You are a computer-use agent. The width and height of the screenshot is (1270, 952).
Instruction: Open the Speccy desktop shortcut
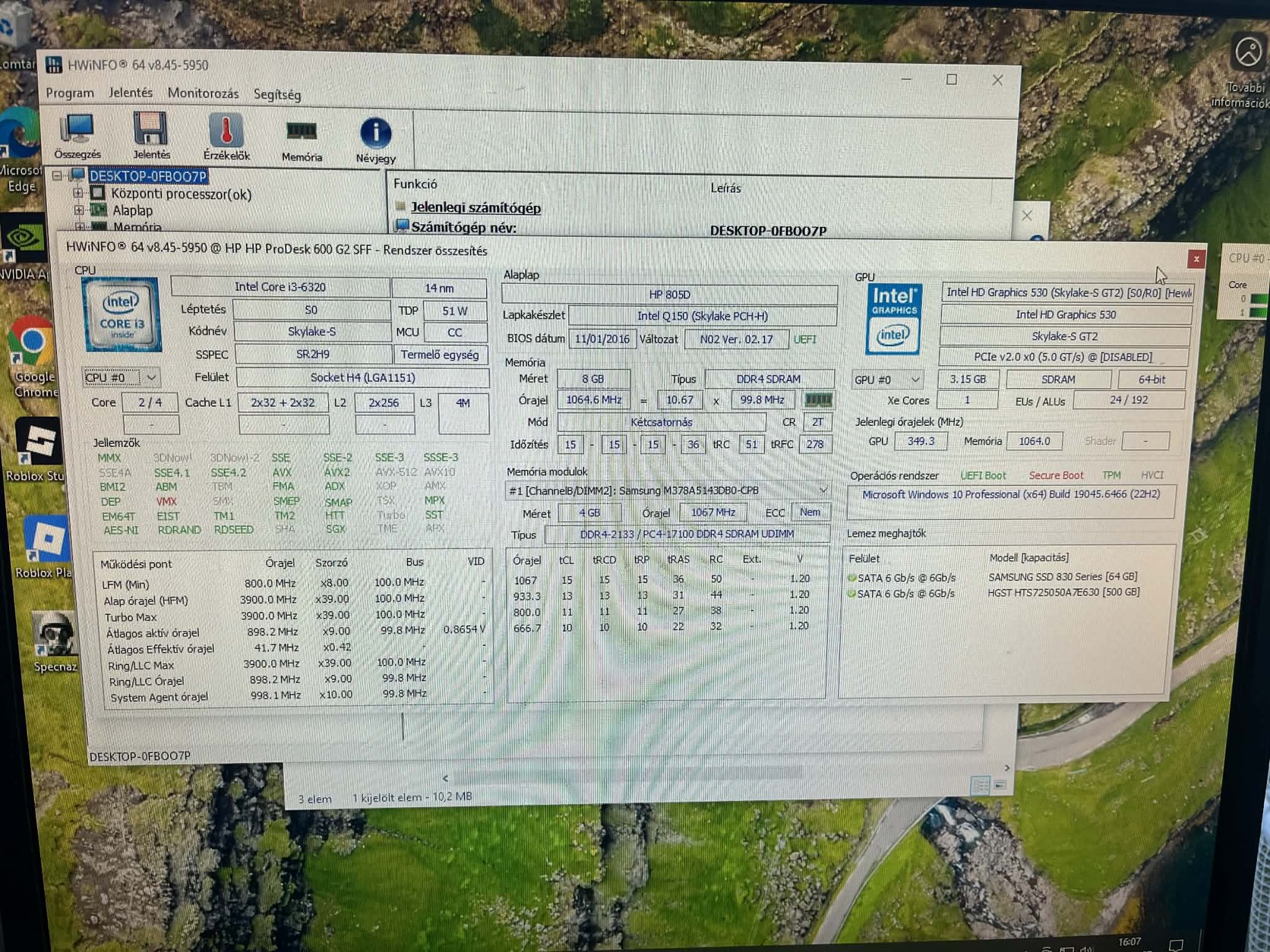55,642
